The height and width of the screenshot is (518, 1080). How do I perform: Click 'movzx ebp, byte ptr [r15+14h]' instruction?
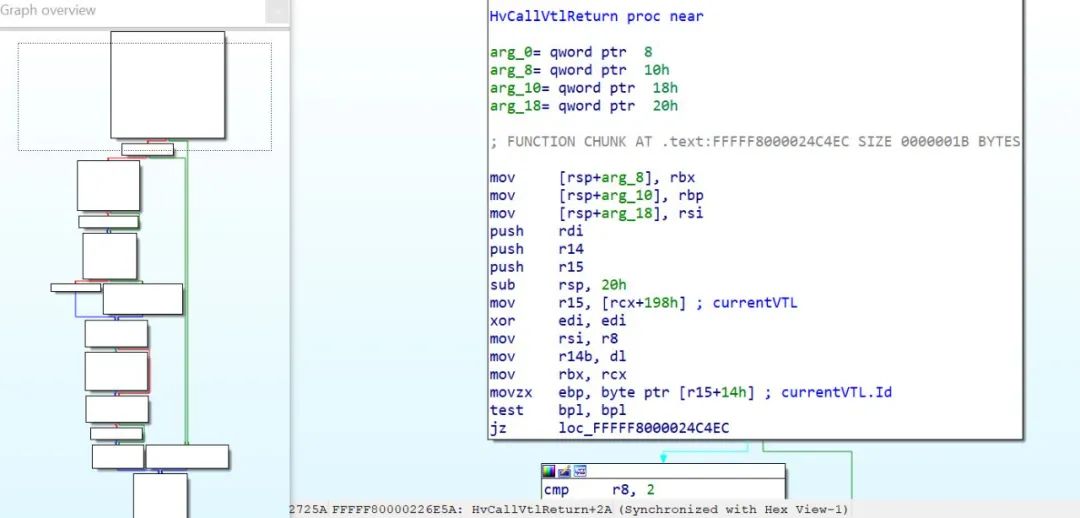click(x=622, y=393)
